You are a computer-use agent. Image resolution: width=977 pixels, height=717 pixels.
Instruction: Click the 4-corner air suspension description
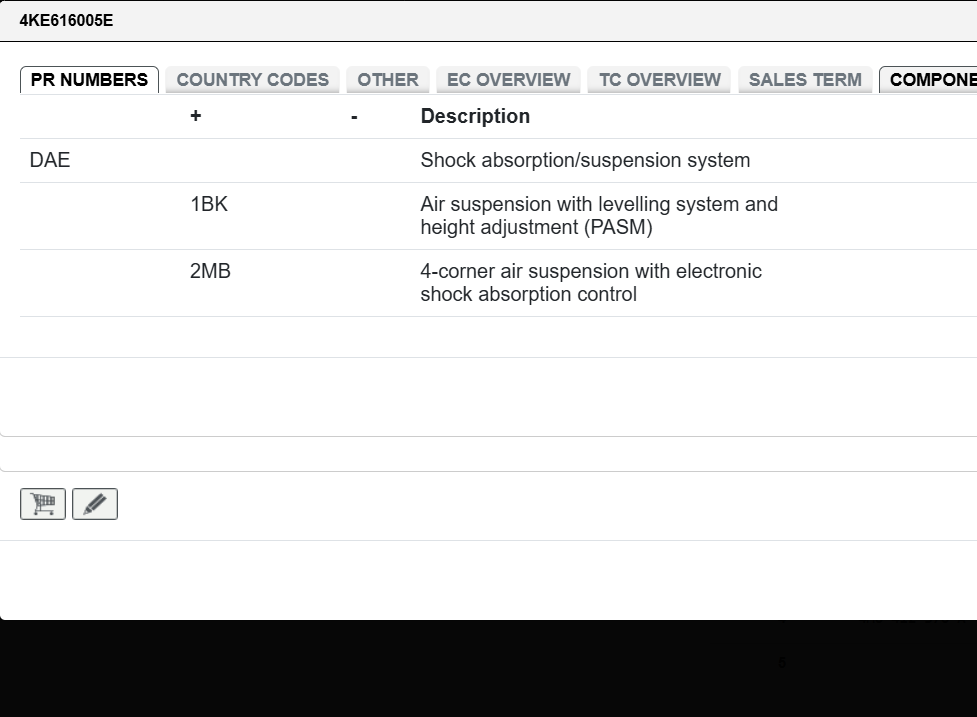590,282
